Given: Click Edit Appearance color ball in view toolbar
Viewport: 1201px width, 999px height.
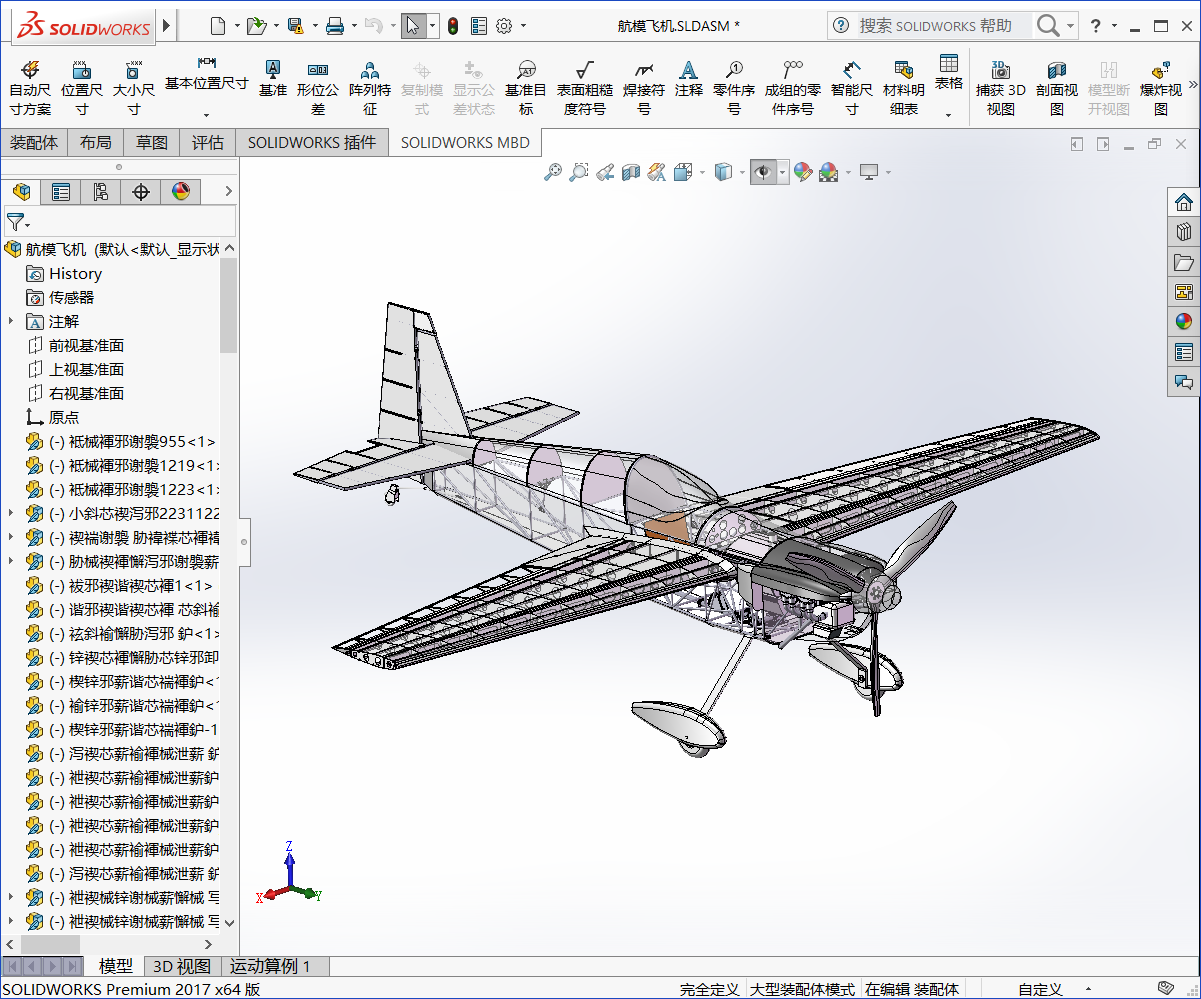Looking at the screenshot, I should tap(802, 172).
